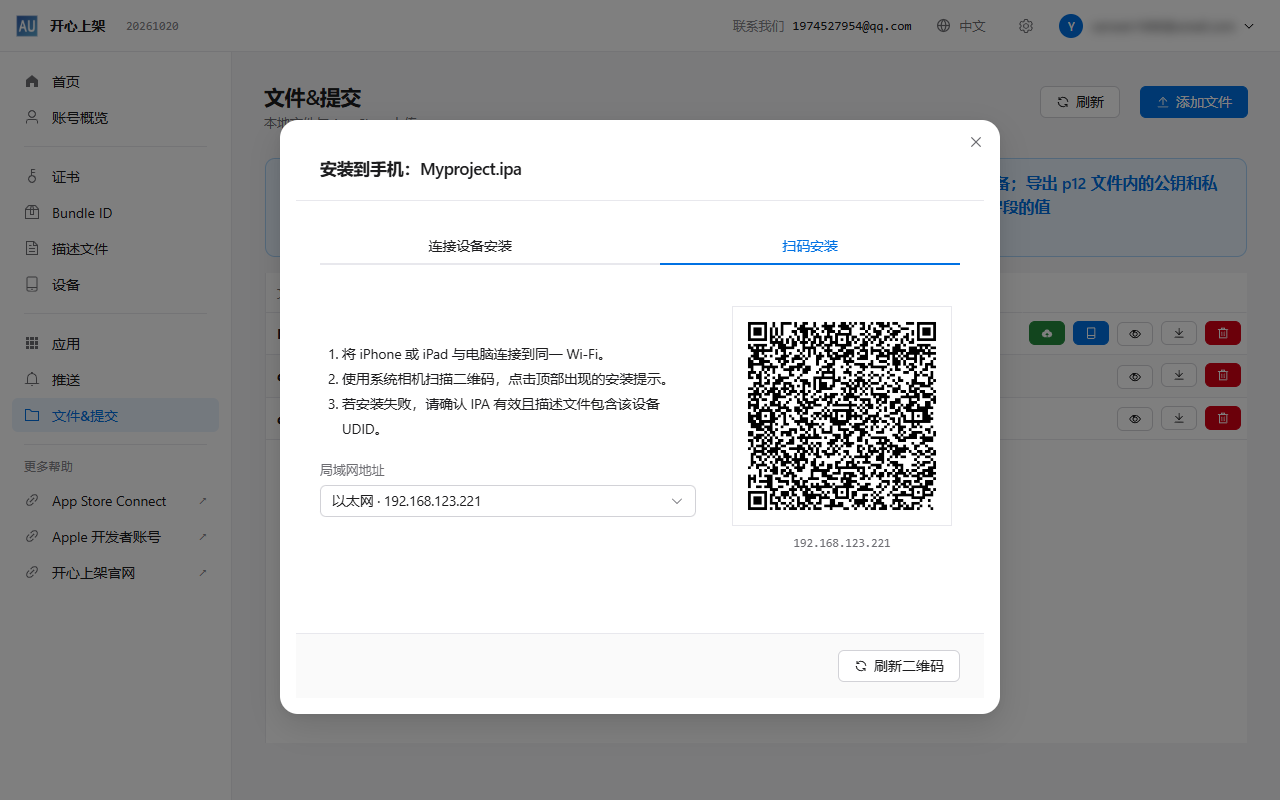Viewport: 1280px width, 800px height.
Task: Switch to the 连接设备安装 tab
Action: (x=470, y=246)
